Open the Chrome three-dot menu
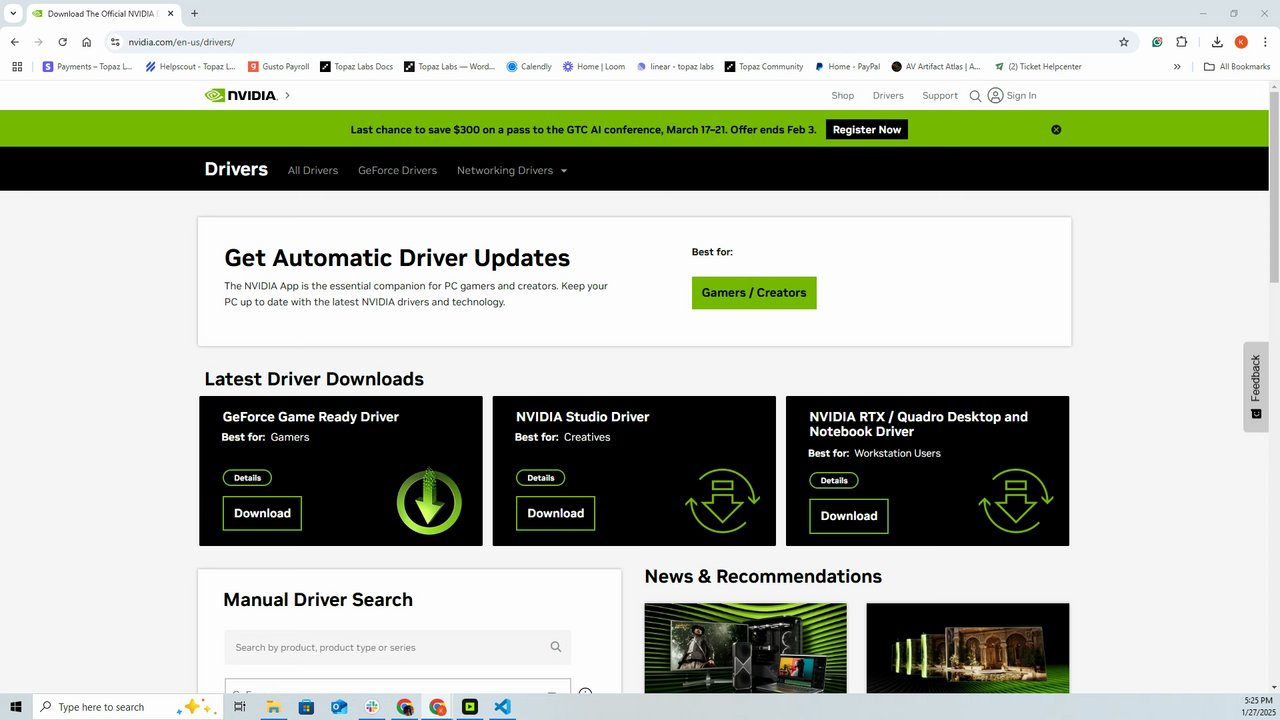This screenshot has width=1280, height=720. [x=1264, y=42]
